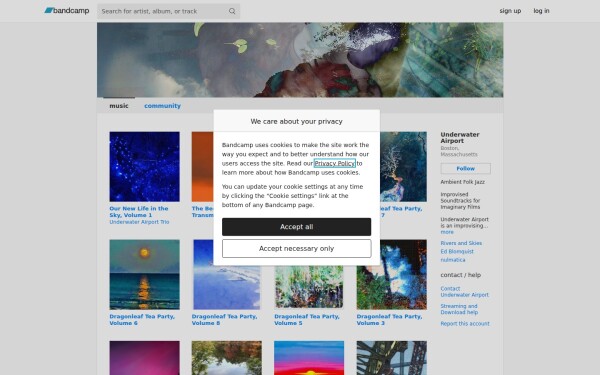Open the striped sunset album cover
The image size is (600, 375).
coord(309,358)
